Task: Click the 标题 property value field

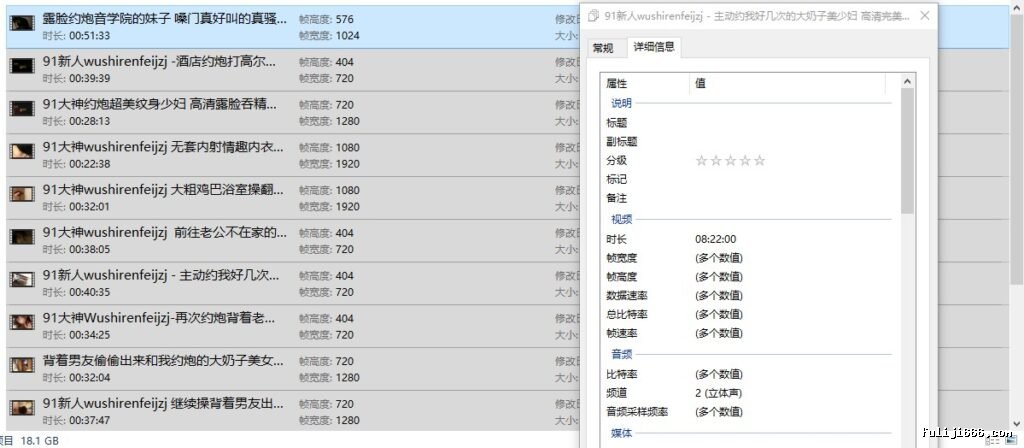Action: pos(790,122)
